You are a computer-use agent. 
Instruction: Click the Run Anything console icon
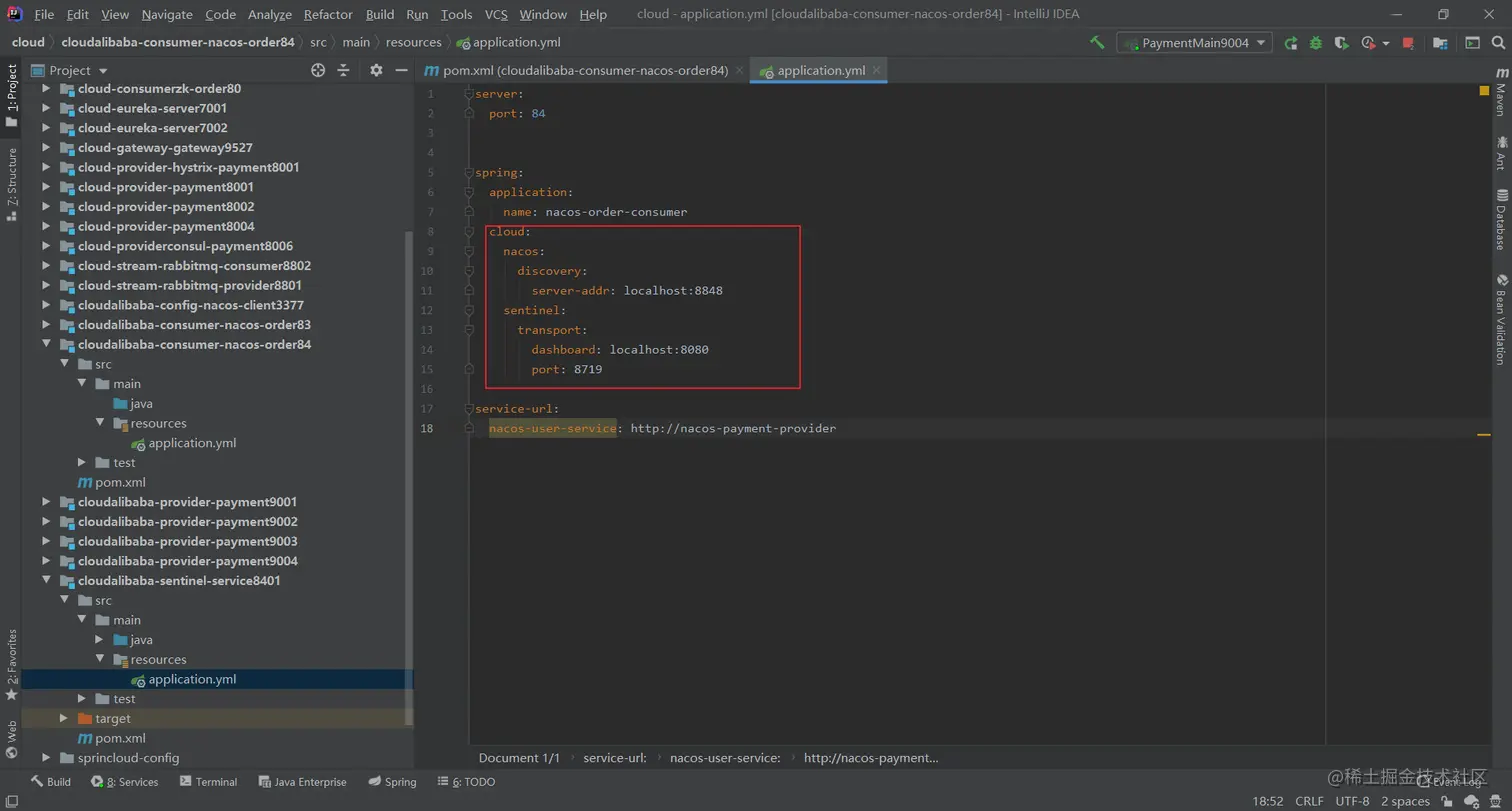click(1472, 43)
